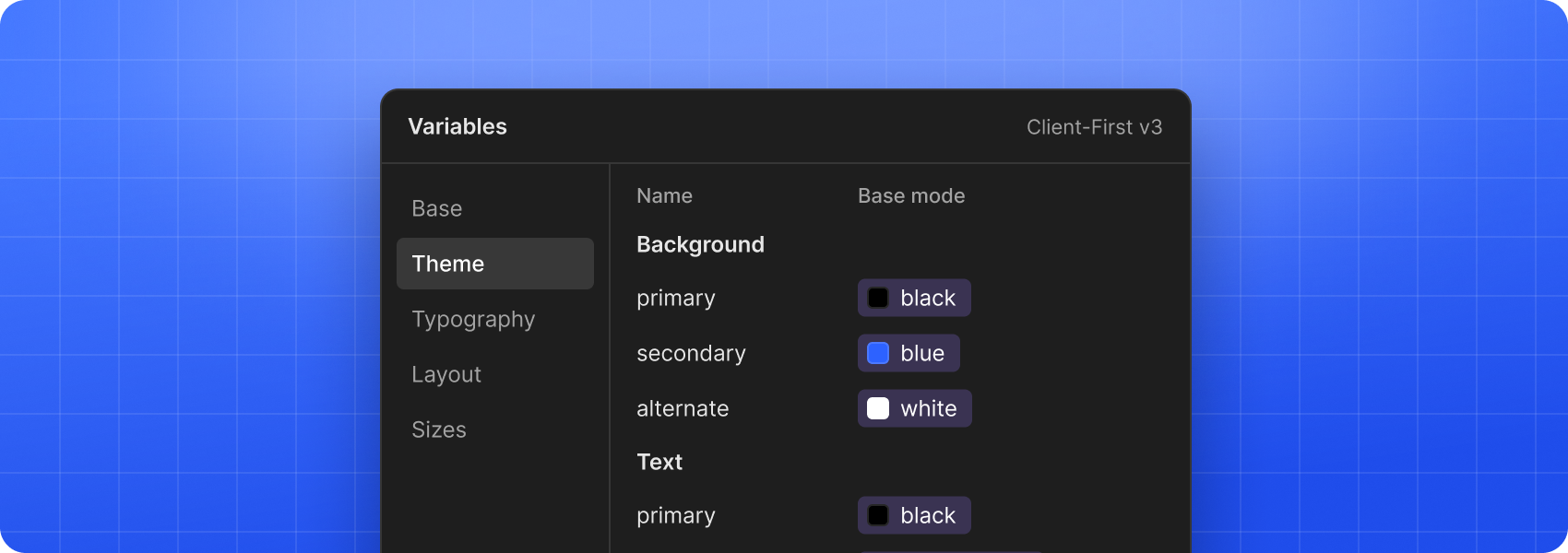The image size is (1568, 553).
Task: Click the white swatch for Background alternate
Action: [878, 408]
